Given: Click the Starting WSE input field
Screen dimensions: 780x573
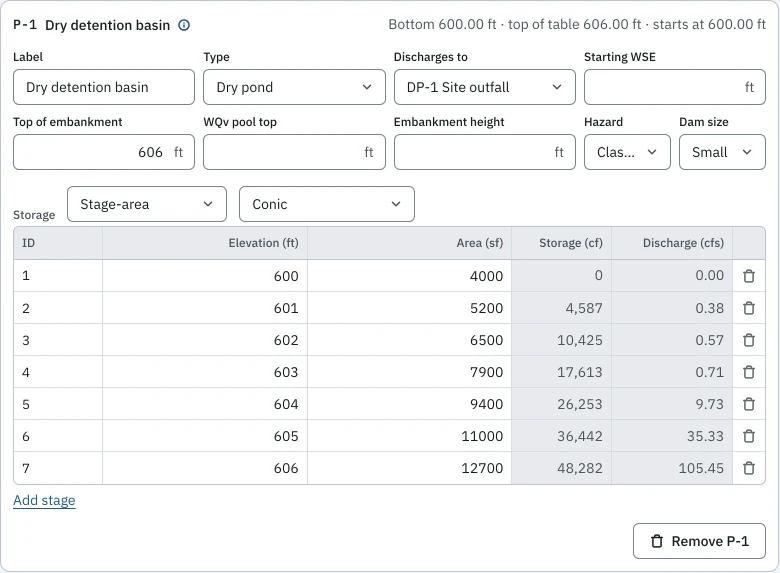Looking at the screenshot, I should [675, 87].
